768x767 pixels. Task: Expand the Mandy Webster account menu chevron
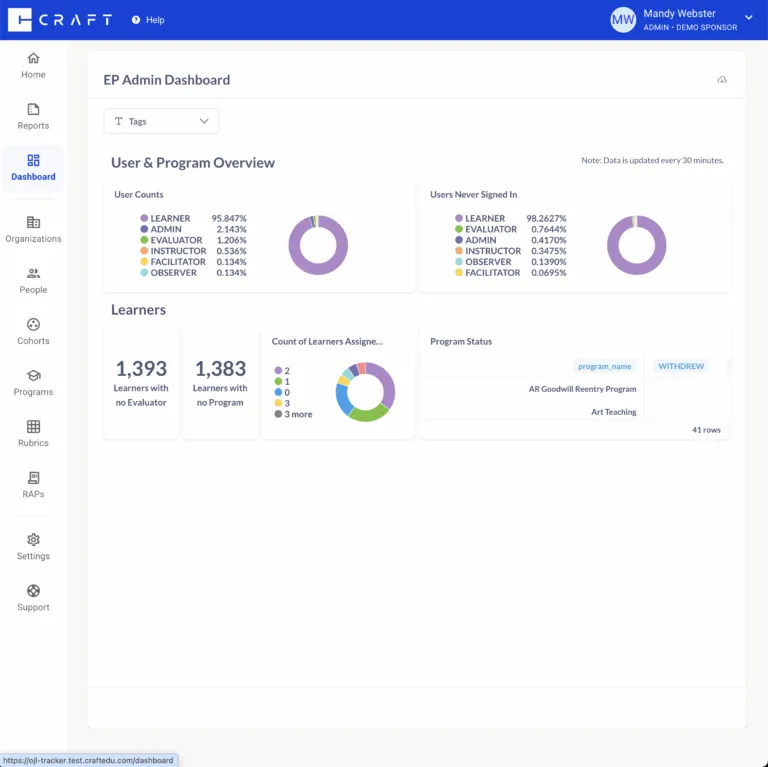748,18
